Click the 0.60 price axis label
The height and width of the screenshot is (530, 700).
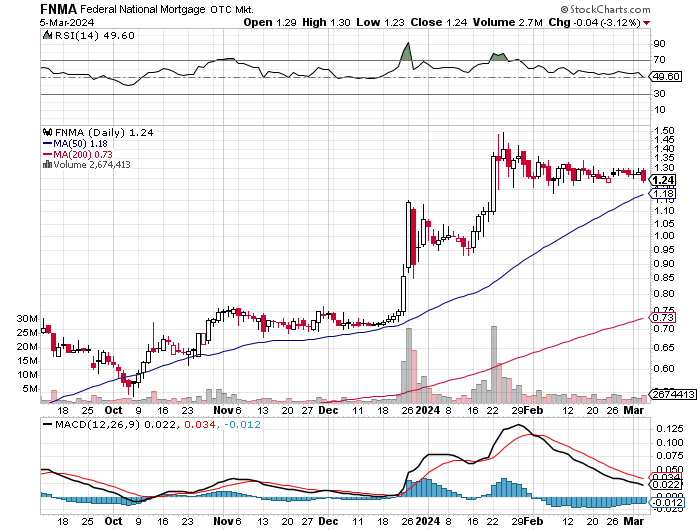[x=664, y=369]
